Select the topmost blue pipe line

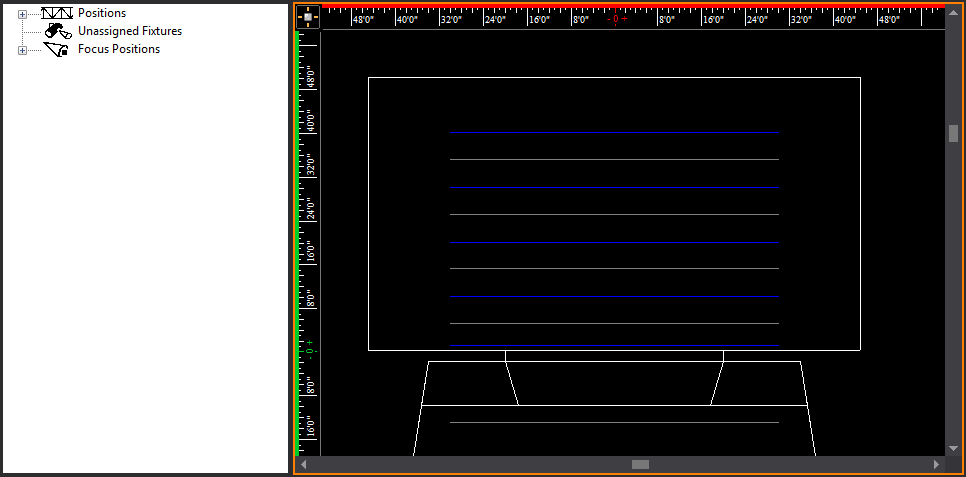[x=613, y=132]
